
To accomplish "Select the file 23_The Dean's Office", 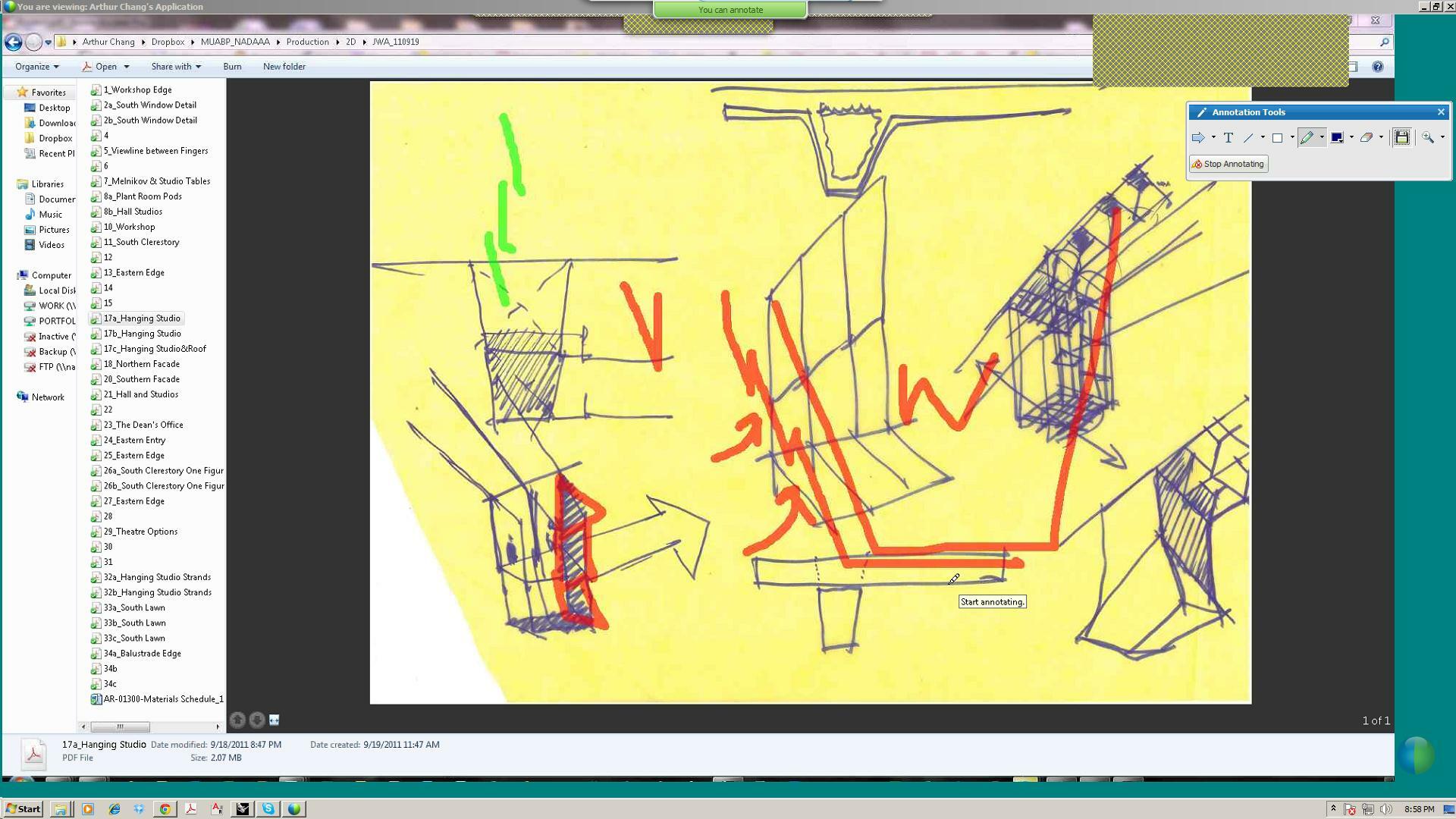I will click(x=137, y=425).
